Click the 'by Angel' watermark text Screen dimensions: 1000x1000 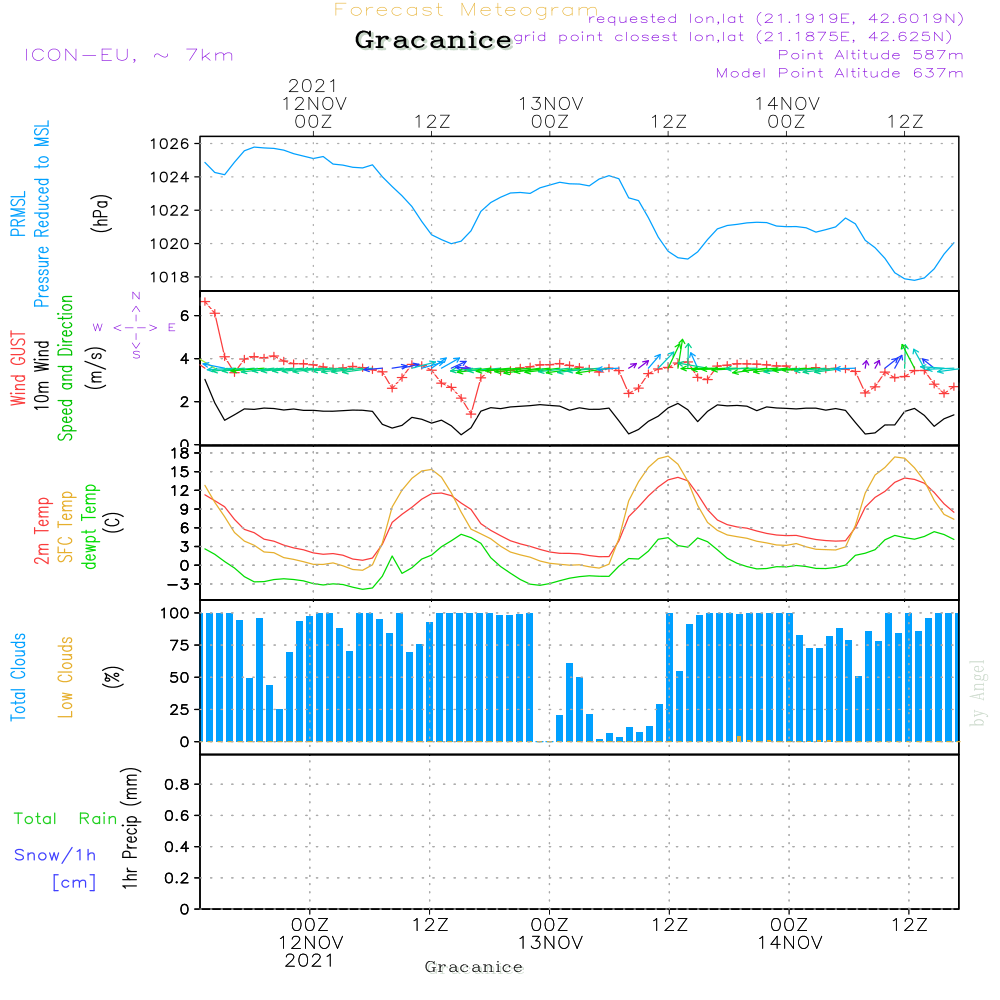[x=978, y=693]
